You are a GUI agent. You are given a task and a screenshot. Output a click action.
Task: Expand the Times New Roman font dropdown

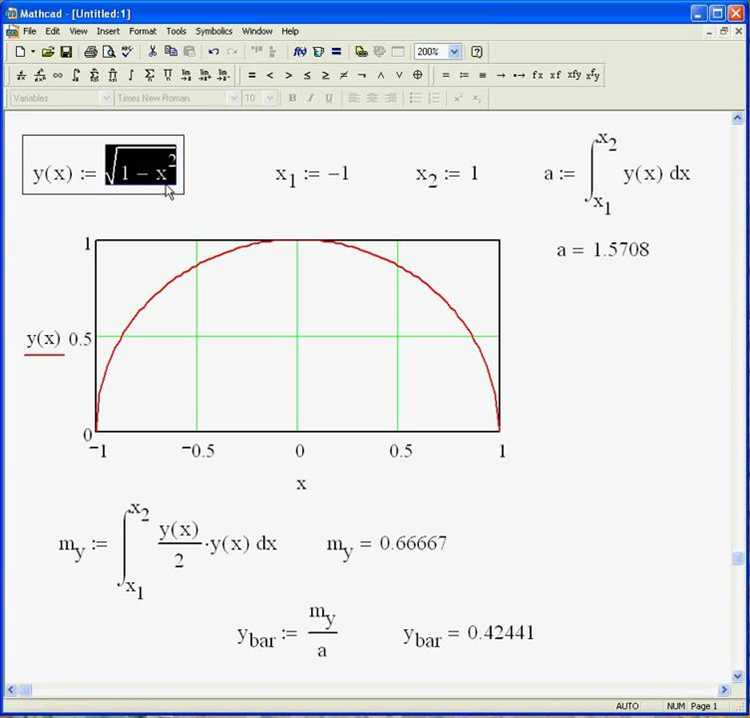(234, 99)
